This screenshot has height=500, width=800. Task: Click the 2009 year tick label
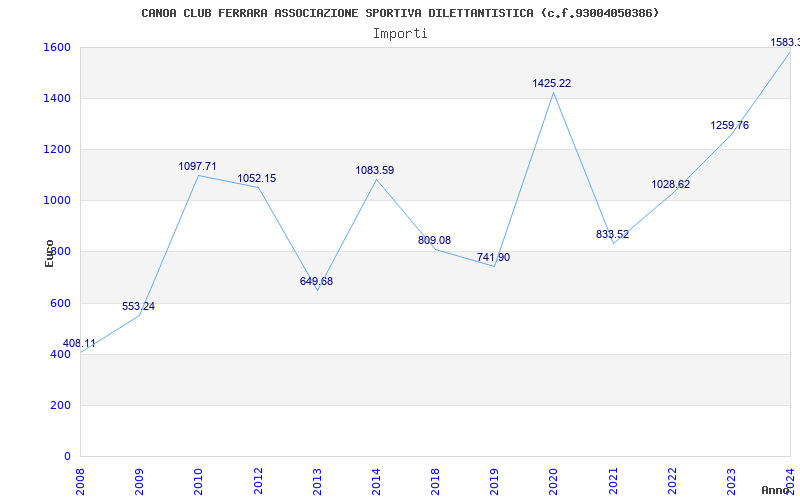click(140, 481)
